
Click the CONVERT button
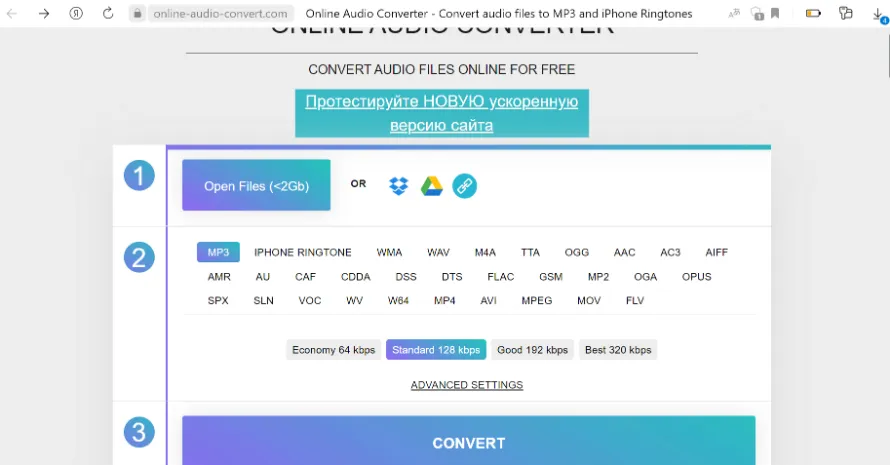[x=468, y=441]
